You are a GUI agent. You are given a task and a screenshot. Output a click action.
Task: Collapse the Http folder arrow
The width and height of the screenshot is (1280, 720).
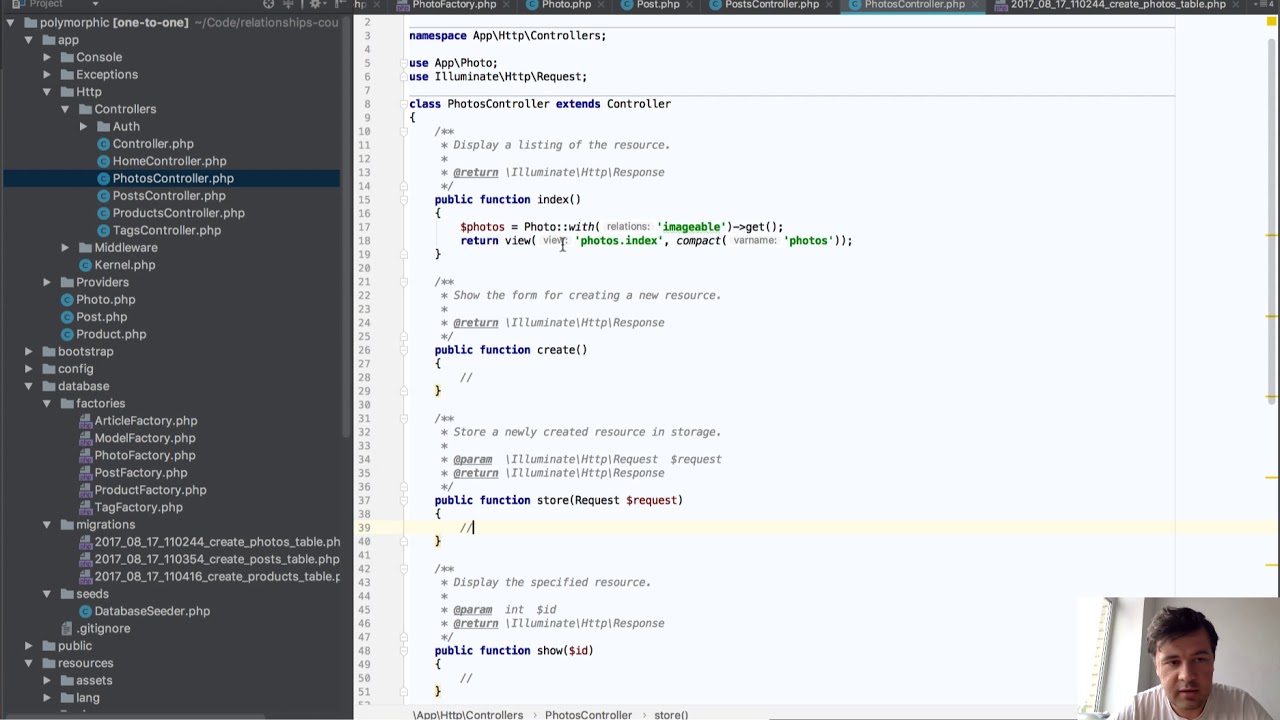click(x=47, y=92)
